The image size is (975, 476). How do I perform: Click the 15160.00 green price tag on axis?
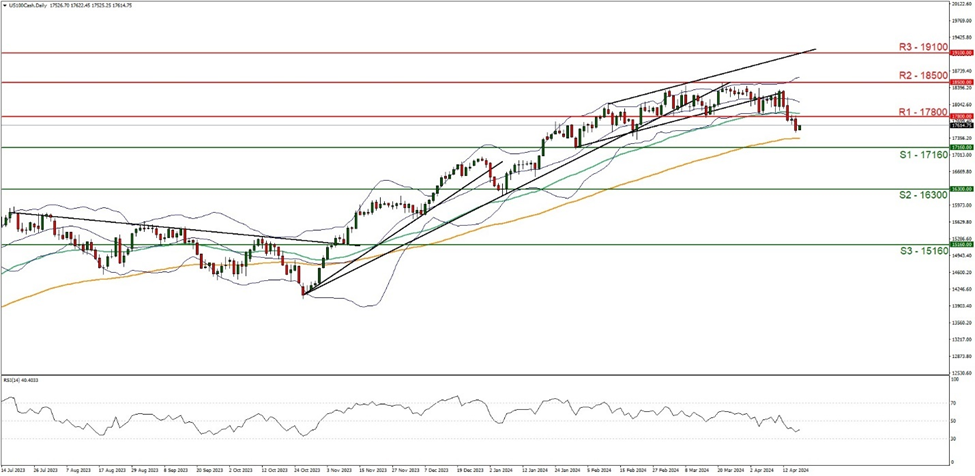961,244
